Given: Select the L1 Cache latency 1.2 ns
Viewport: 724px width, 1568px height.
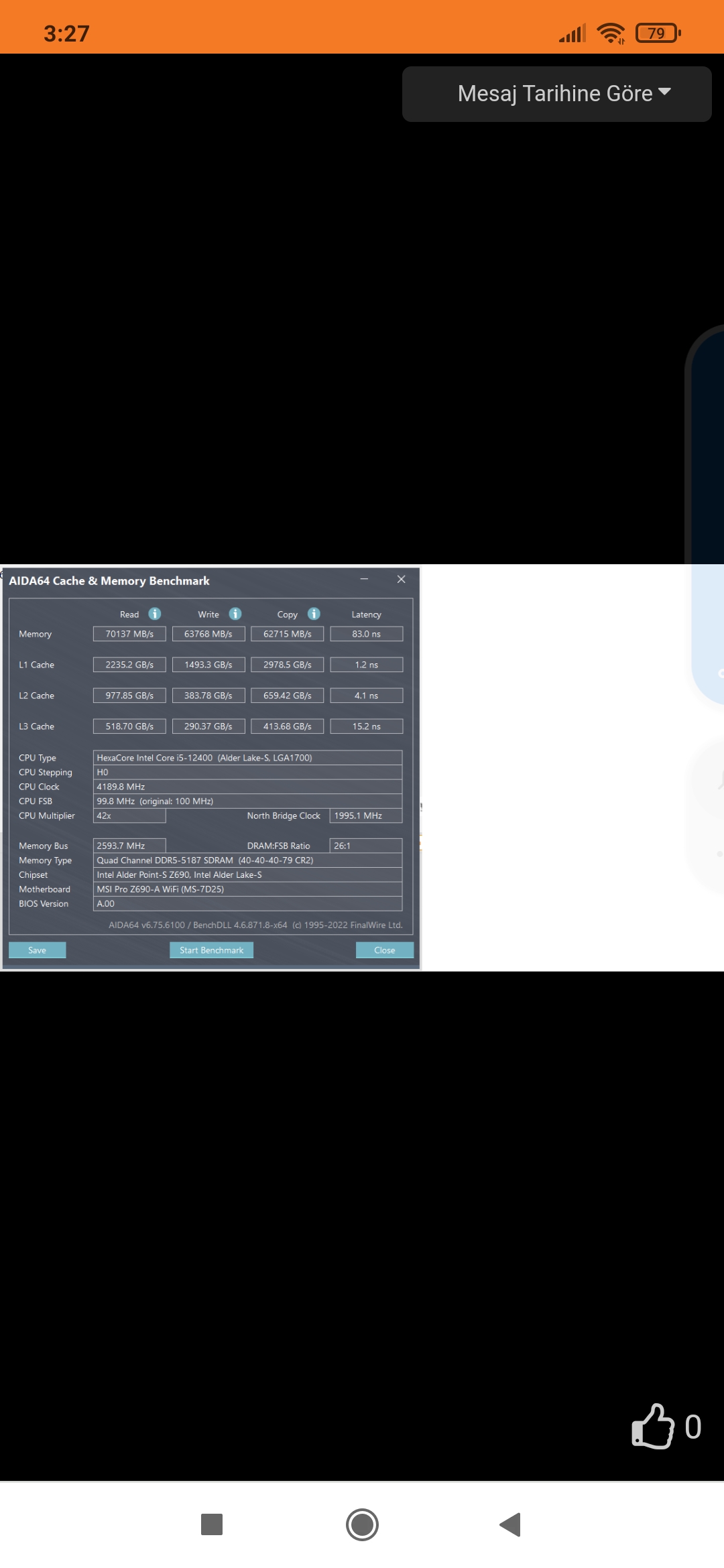Looking at the screenshot, I should point(367,665).
